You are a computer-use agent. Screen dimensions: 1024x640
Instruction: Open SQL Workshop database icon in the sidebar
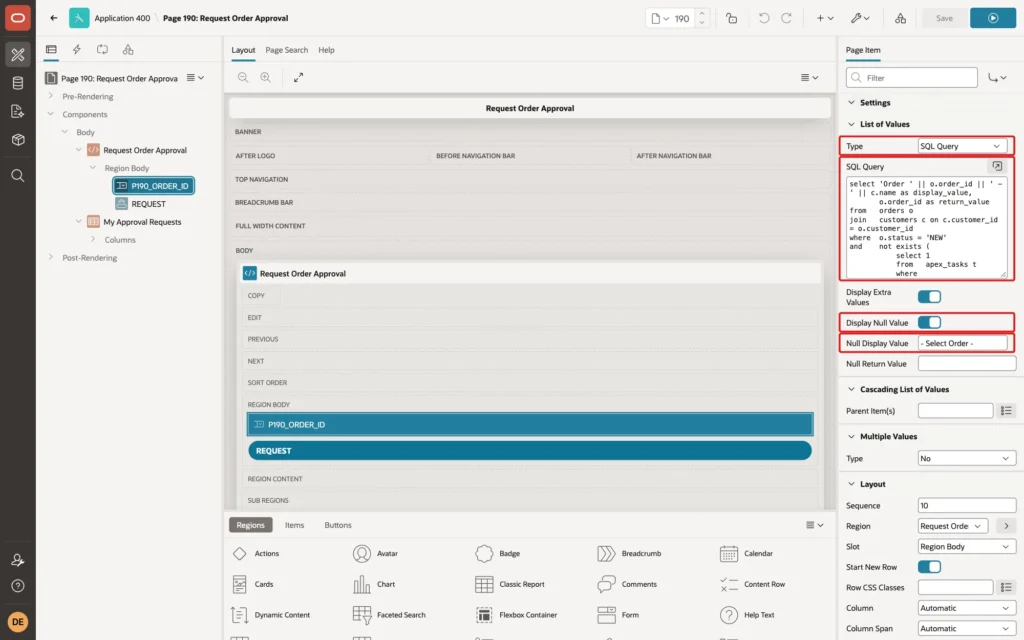pyautogui.click(x=18, y=83)
